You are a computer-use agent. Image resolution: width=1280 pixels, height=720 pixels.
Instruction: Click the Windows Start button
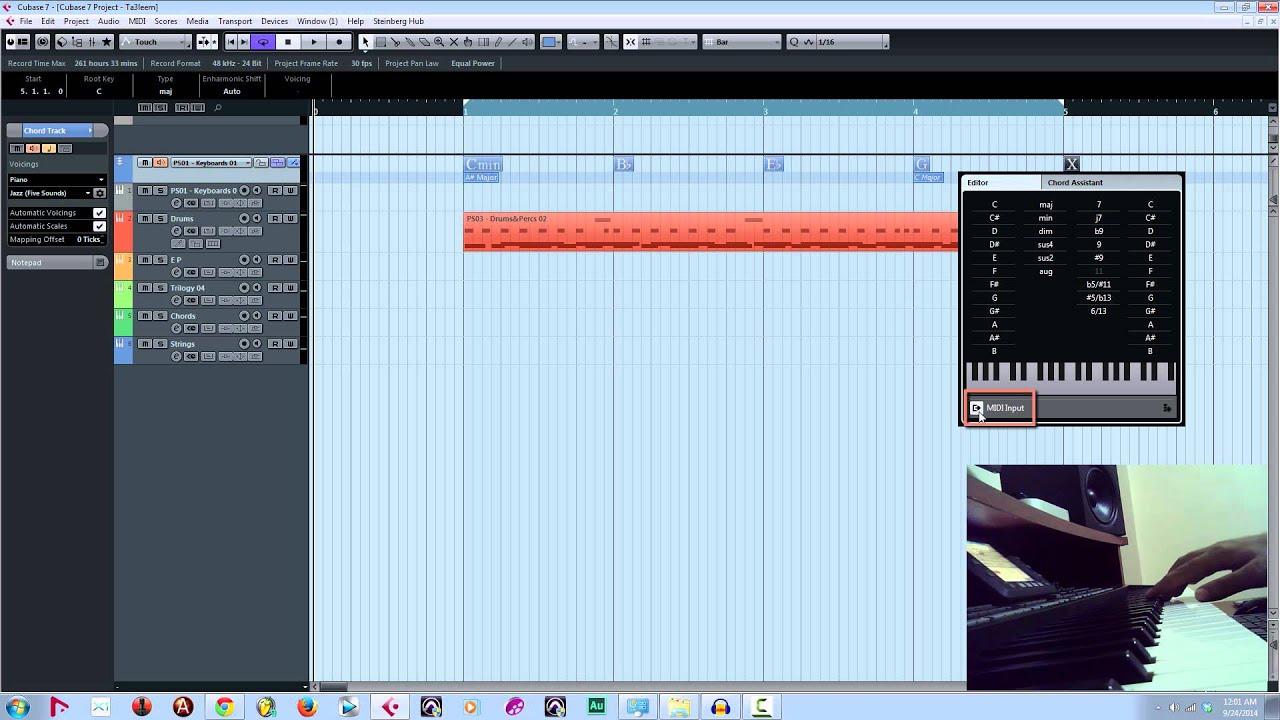coord(18,707)
